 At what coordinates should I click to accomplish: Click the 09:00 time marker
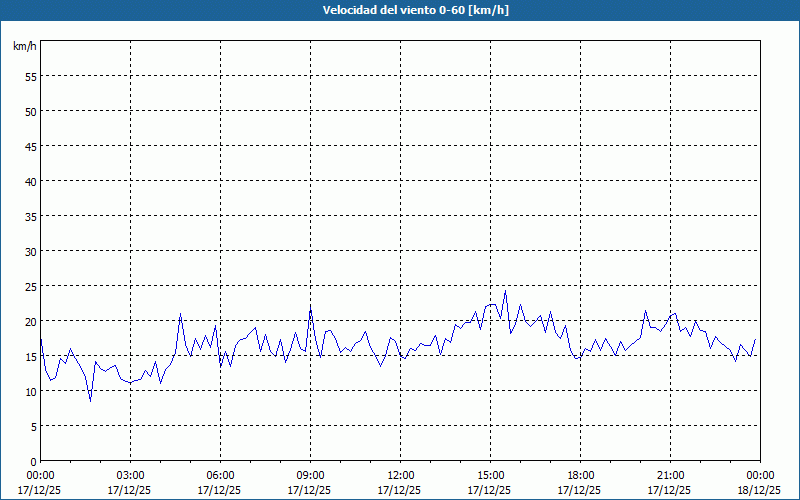coord(310,475)
